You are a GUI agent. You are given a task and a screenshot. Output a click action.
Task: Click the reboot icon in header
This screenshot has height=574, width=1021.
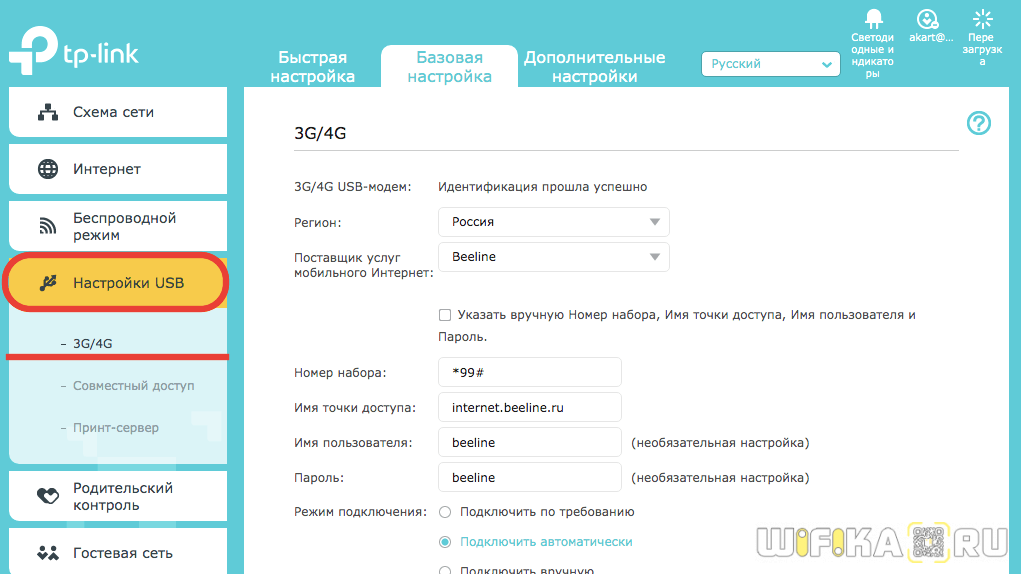[x=982, y=19]
